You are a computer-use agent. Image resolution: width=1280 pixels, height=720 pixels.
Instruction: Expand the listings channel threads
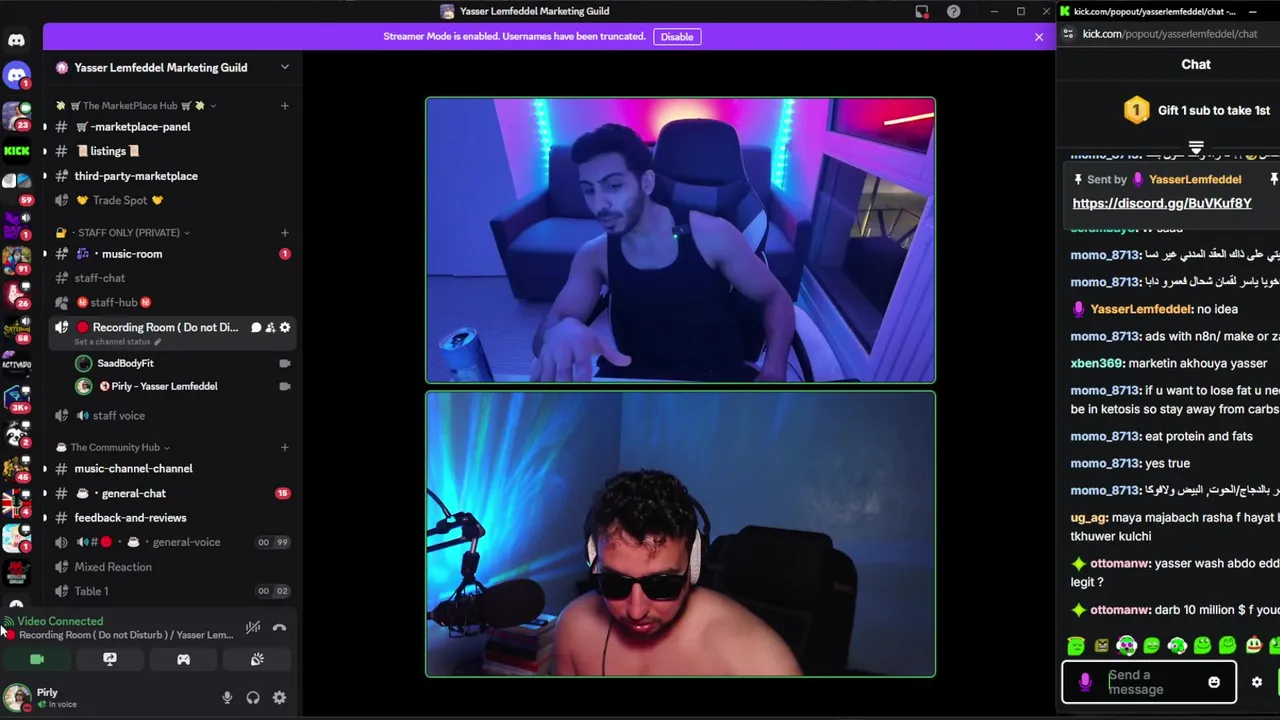click(44, 151)
